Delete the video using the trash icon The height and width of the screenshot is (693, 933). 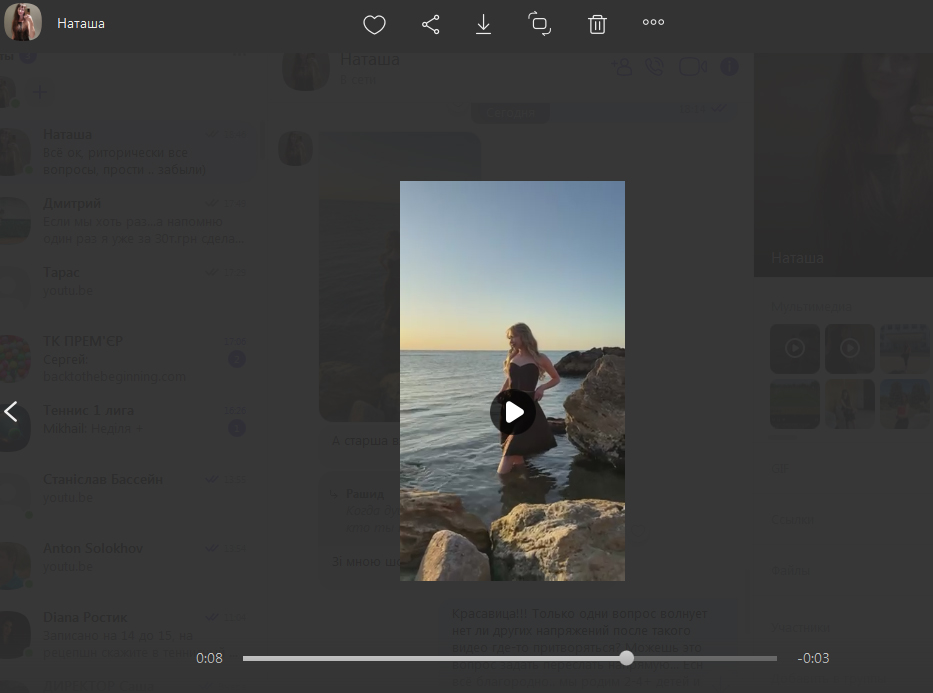click(x=597, y=24)
